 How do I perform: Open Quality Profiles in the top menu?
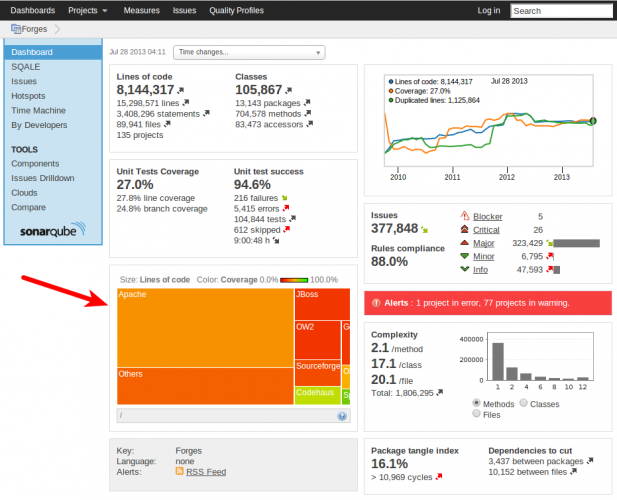pyautogui.click(x=236, y=10)
